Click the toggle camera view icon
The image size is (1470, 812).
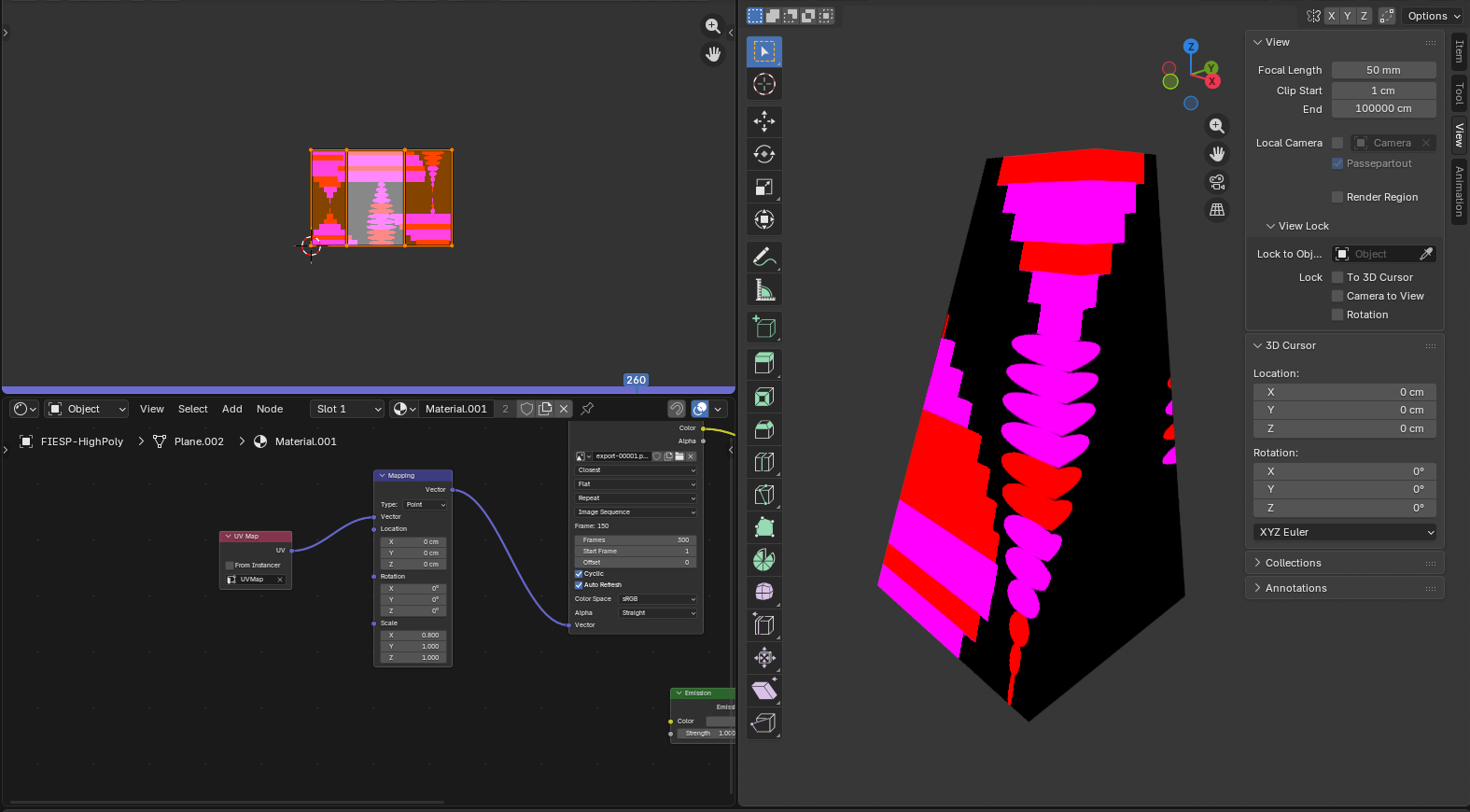1217,182
